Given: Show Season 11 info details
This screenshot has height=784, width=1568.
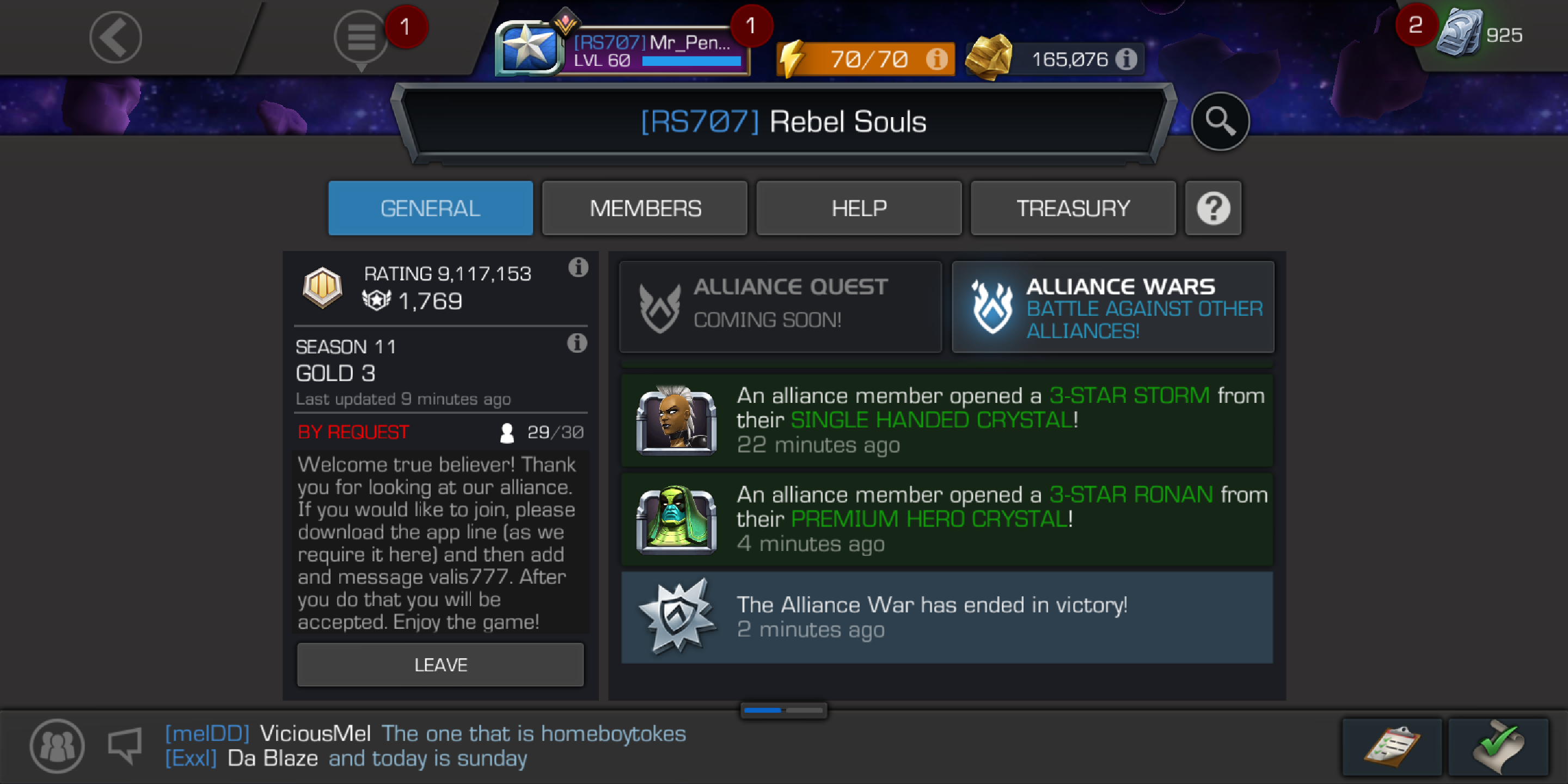Looking at the screenshot, I should click(x=577, y=342).
